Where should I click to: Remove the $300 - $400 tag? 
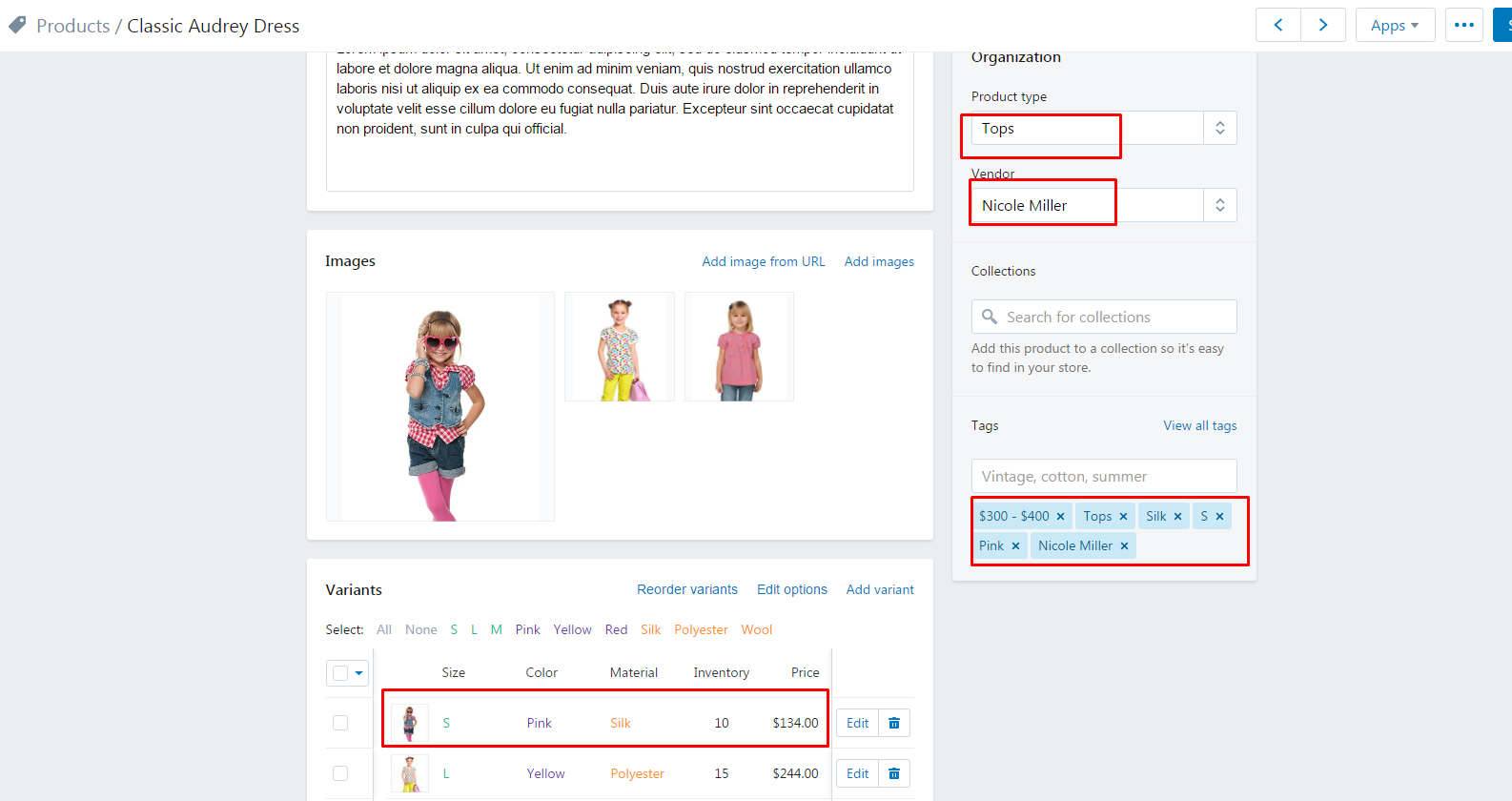(1060, 516)
